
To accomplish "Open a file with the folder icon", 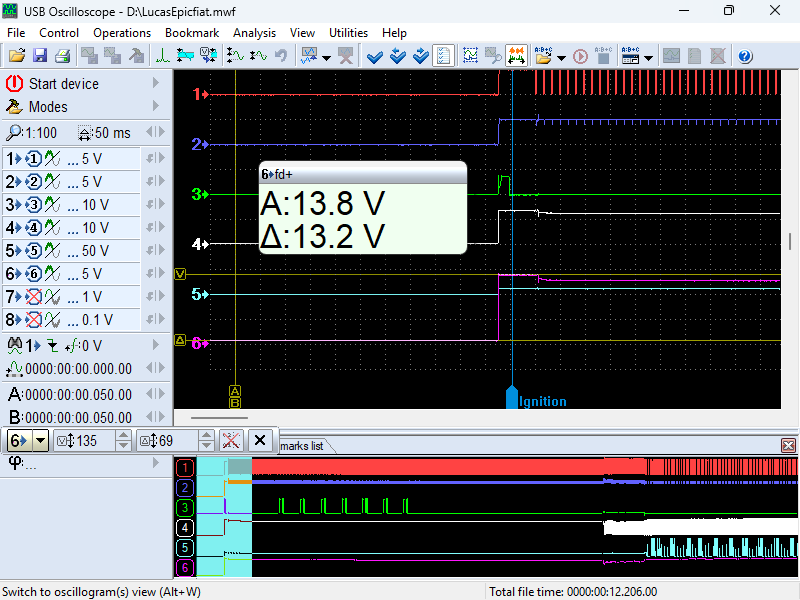I will pos(16,56).
